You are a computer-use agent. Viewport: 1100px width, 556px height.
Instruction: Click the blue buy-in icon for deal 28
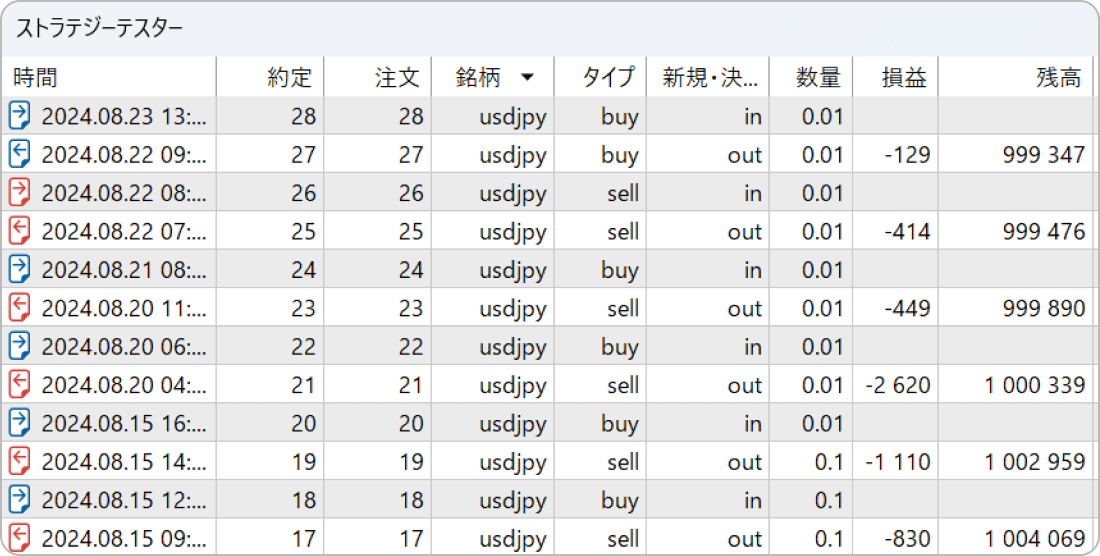point(20,117)
